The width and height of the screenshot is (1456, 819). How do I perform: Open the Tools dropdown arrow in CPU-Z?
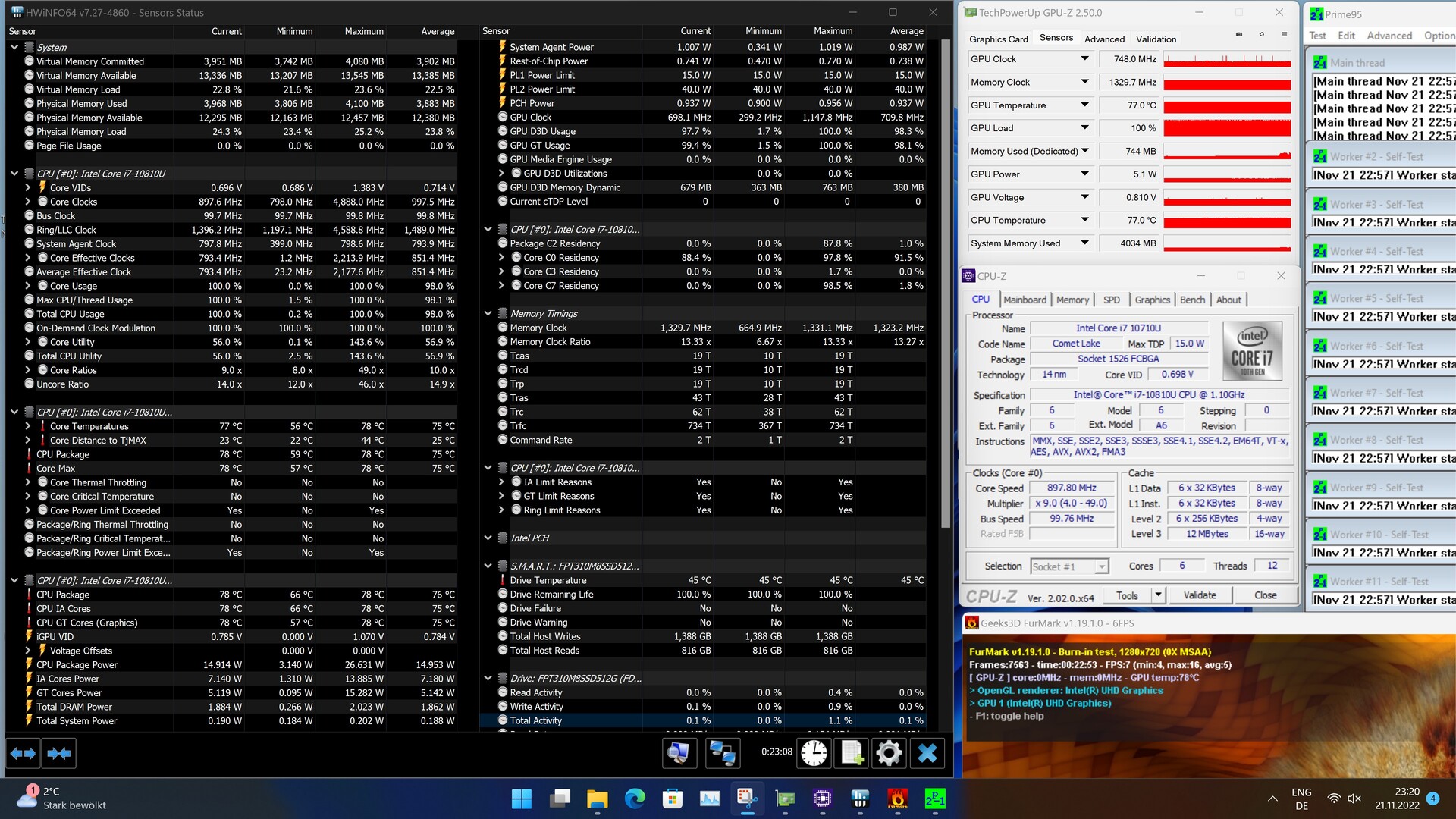(1158, 595)
